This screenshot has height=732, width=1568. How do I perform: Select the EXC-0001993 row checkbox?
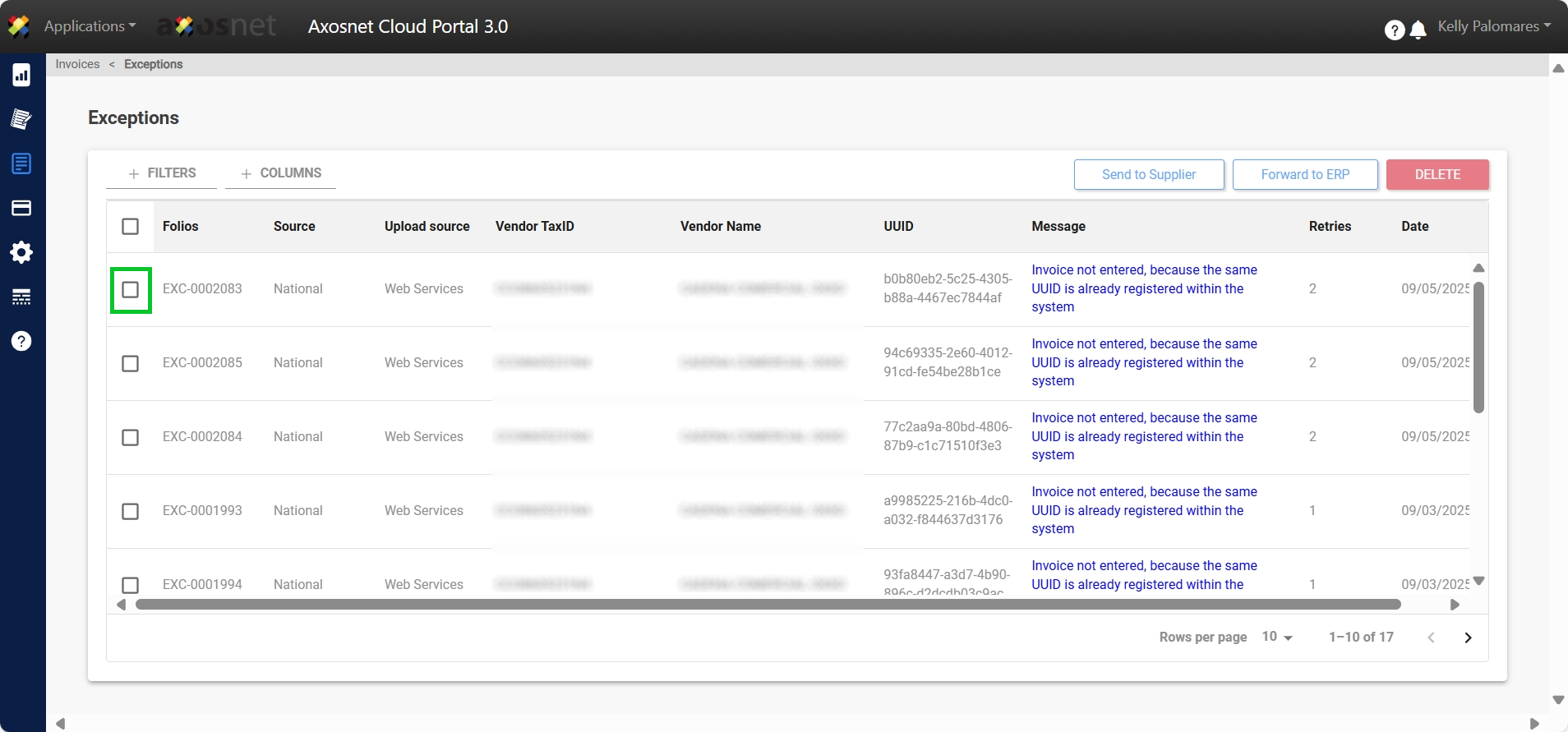tap(131, 512)
